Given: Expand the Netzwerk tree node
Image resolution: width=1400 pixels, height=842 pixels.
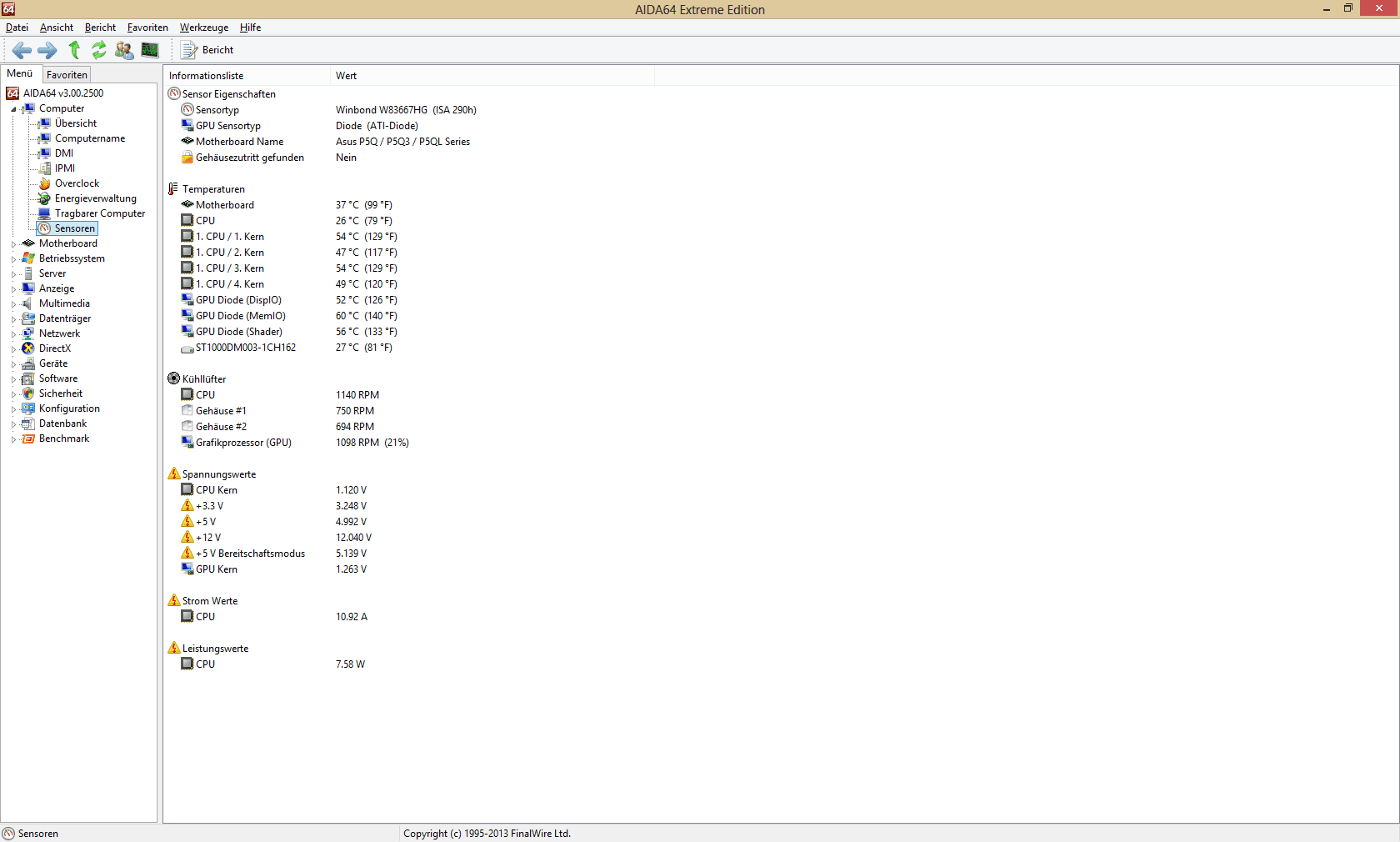Looking at the screenshot, I should pos(13,334).
